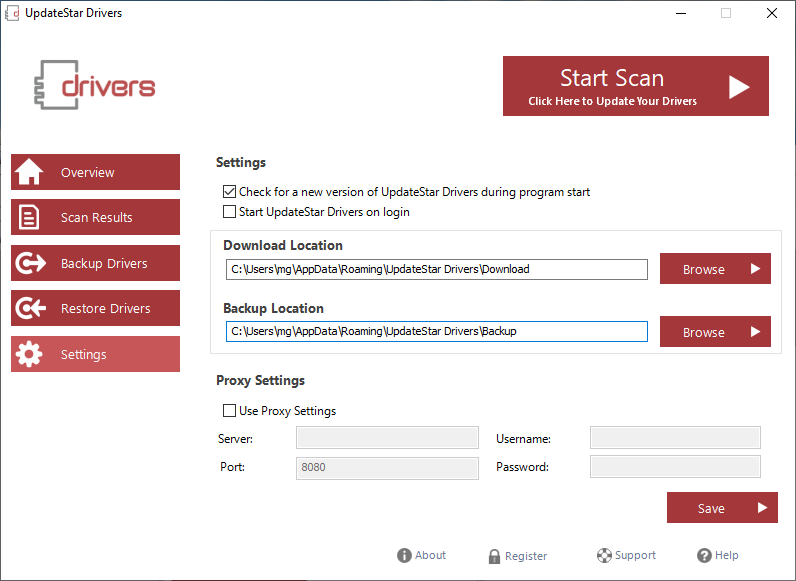Screen dimensions: 796x581
Task: Click the Help question mark icon
Action: 704,556
